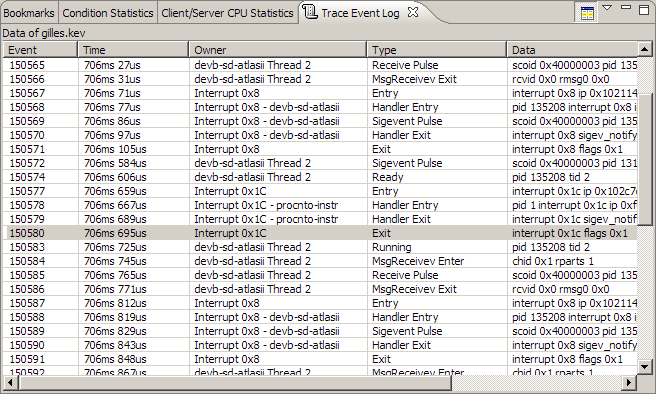
Task: Select event row 150589
Action: [320, 331]
